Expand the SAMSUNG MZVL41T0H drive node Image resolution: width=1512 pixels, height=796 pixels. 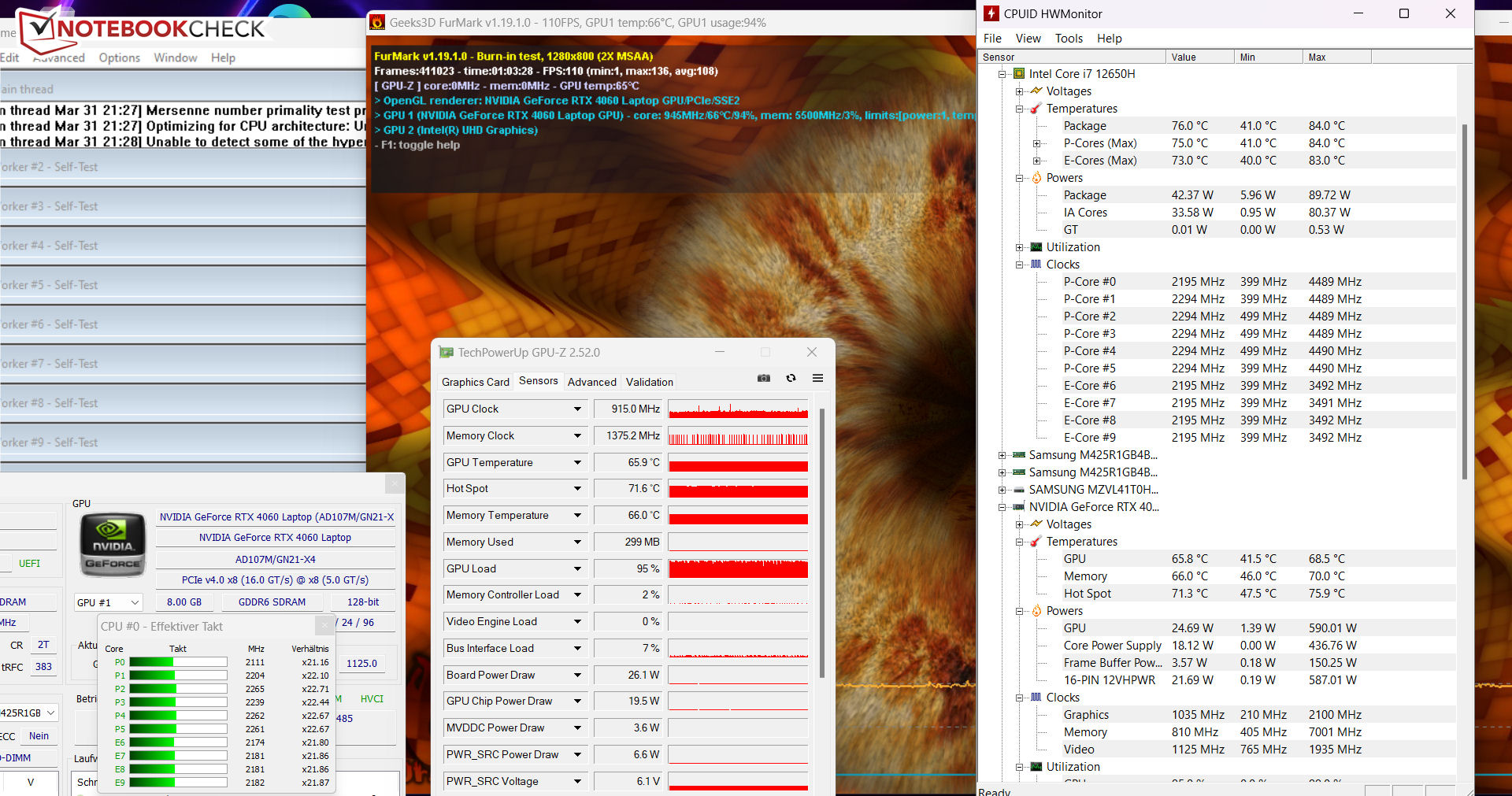pyautogui.click(x=1002, y=490)
